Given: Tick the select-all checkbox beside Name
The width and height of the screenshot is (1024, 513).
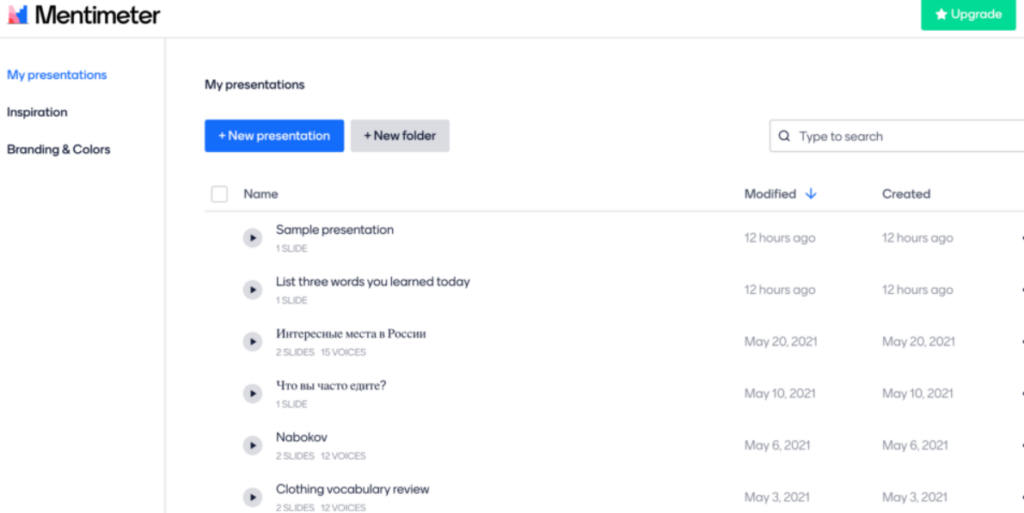Looking at the screenshot, I should [x=219, y=194].
